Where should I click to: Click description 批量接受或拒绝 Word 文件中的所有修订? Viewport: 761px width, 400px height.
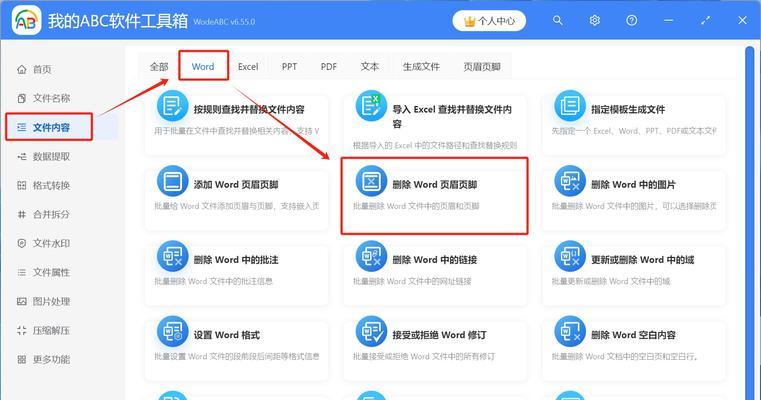coord(424,357)
